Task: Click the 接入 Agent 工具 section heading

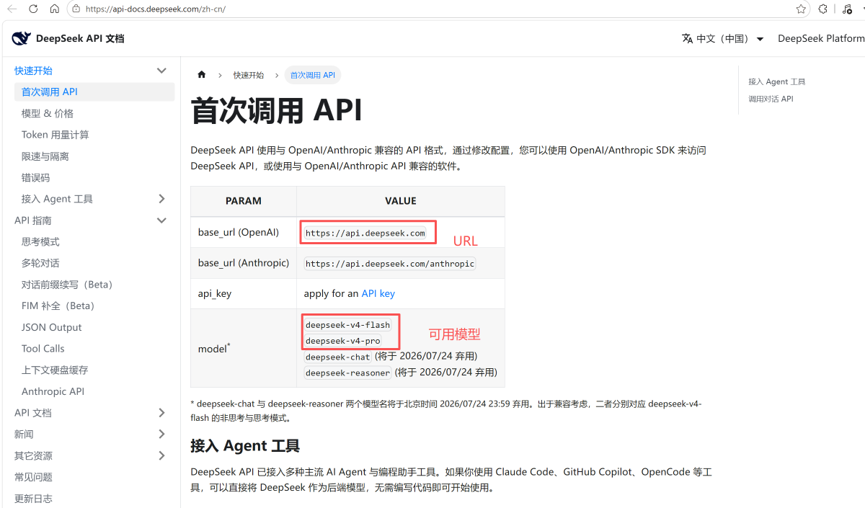Action: click(245, 446)
